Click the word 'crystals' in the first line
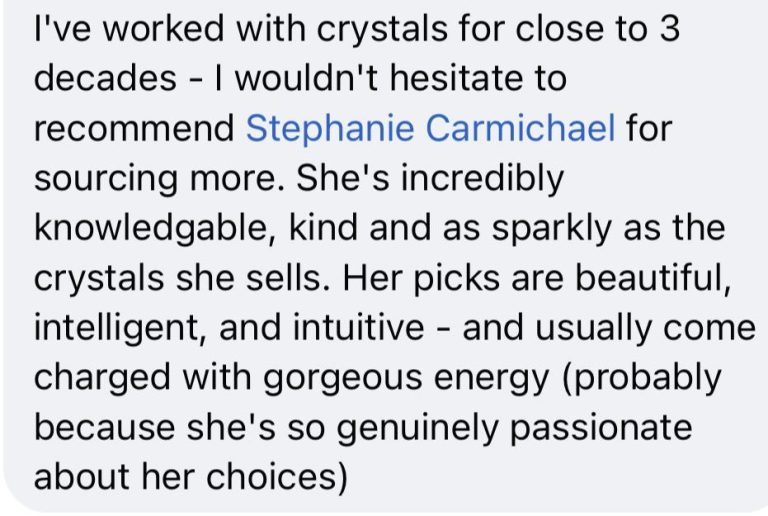768x516 pixels. (x=382, y=29)
